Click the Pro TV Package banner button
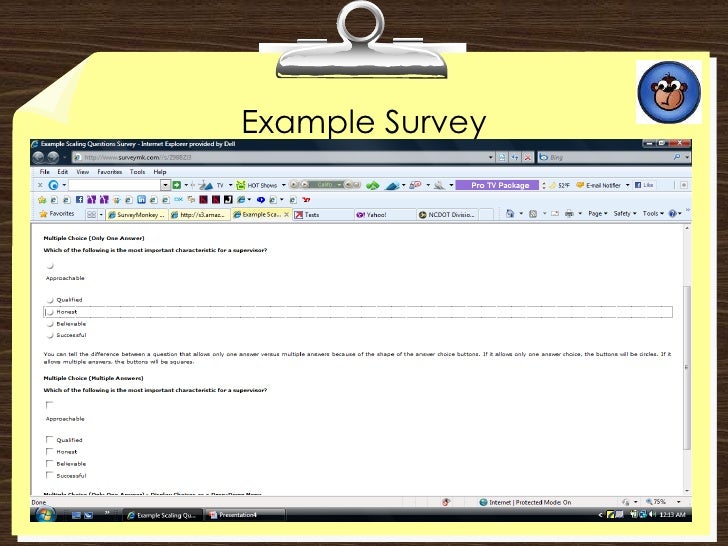Viewport: 728px width, 546px height. point(497,185)
